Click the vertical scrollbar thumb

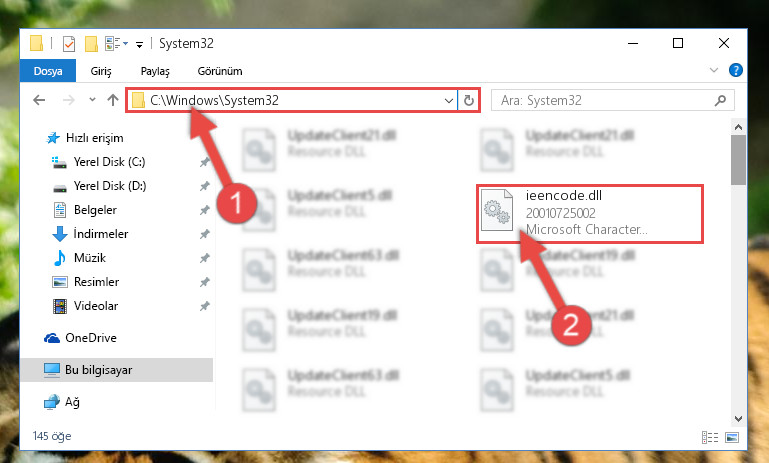tap(738, 160)
